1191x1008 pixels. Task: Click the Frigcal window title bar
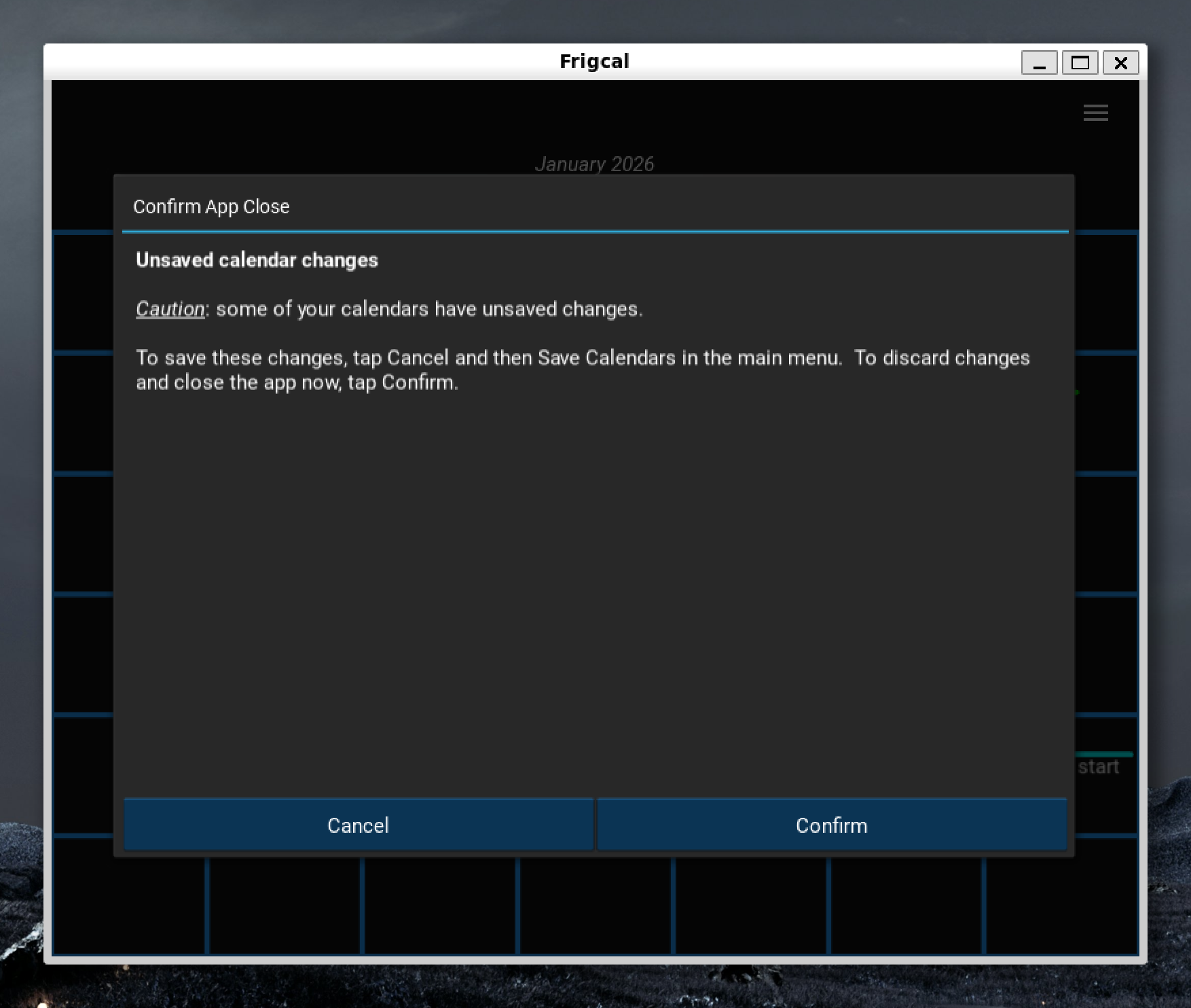pyautogui.click(x=593, y=62)
